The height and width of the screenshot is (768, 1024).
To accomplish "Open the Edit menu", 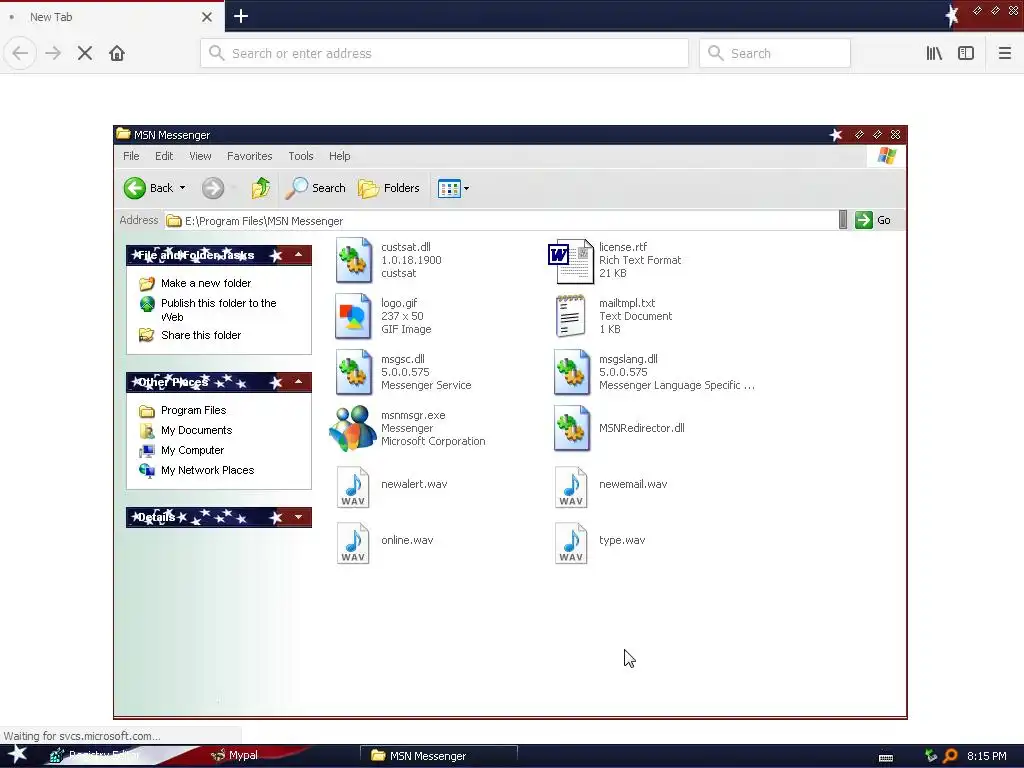I will tap(164, 156).
